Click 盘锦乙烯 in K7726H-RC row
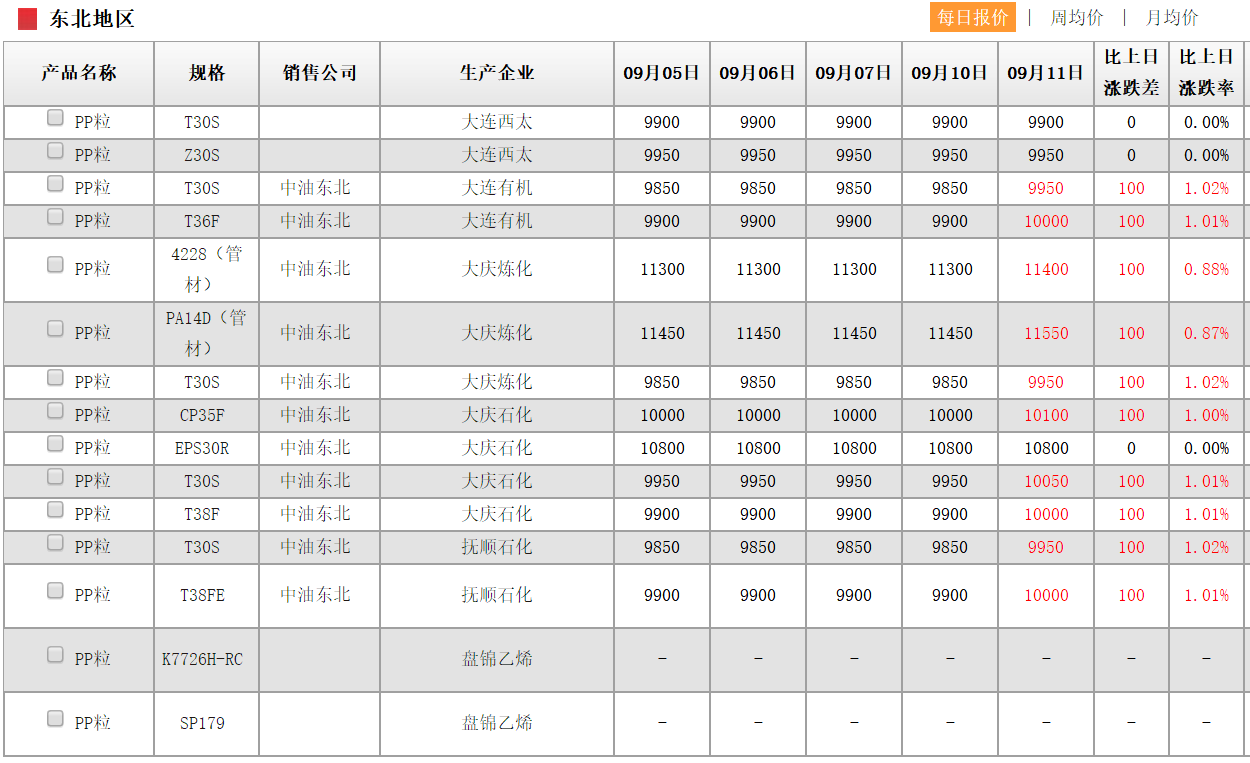 497,659
